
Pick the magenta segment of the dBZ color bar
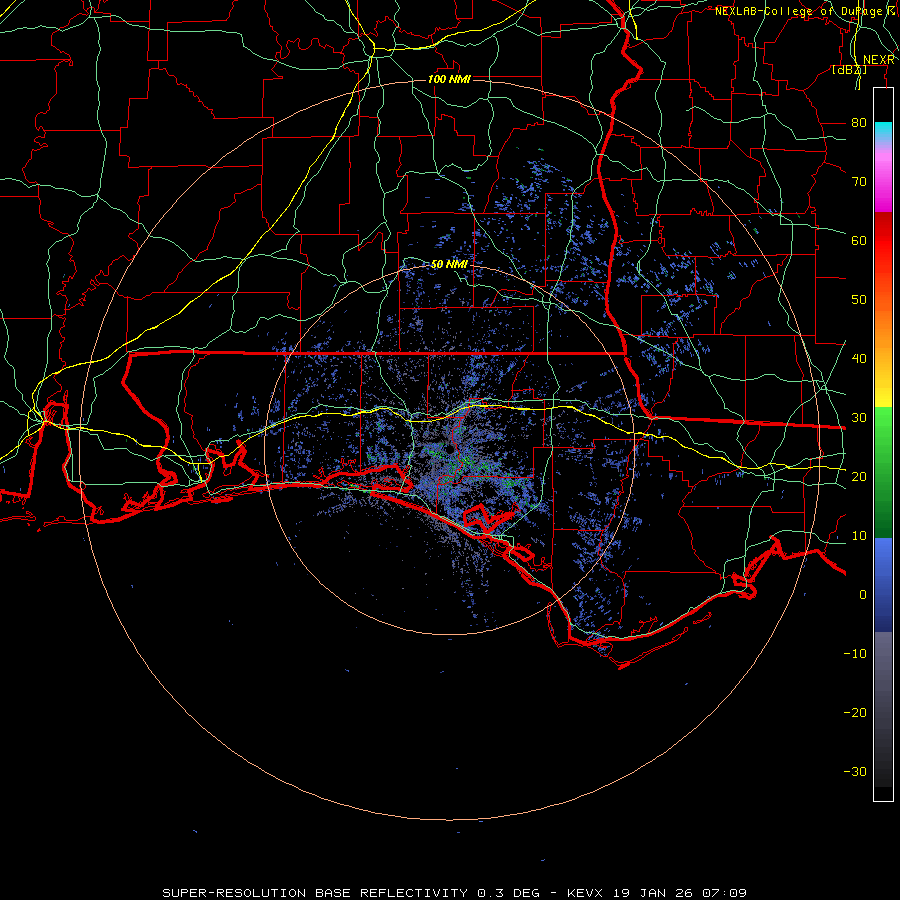(x=883, y=184)
